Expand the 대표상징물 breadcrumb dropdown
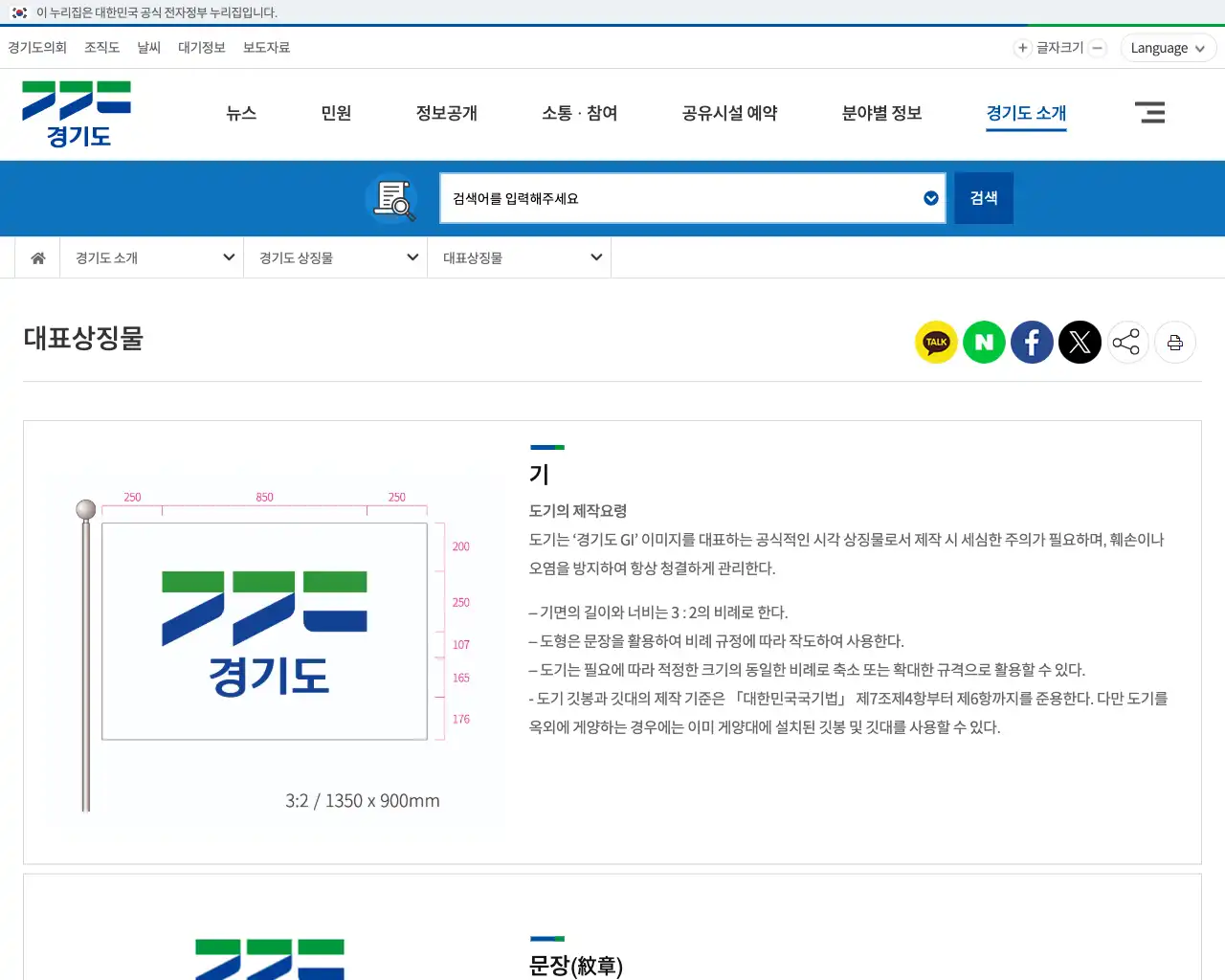 tap(520, 257)
